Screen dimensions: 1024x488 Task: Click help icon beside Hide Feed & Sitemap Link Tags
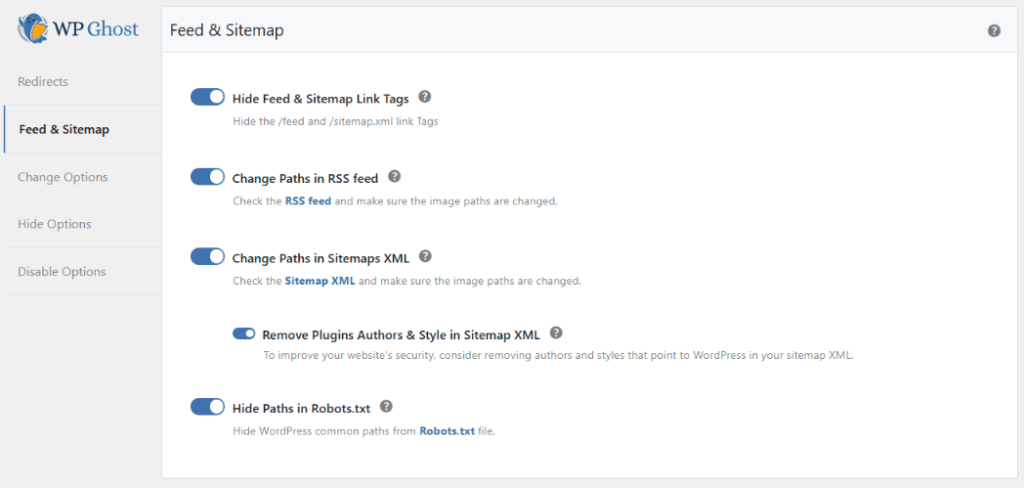tap(424, 97)
